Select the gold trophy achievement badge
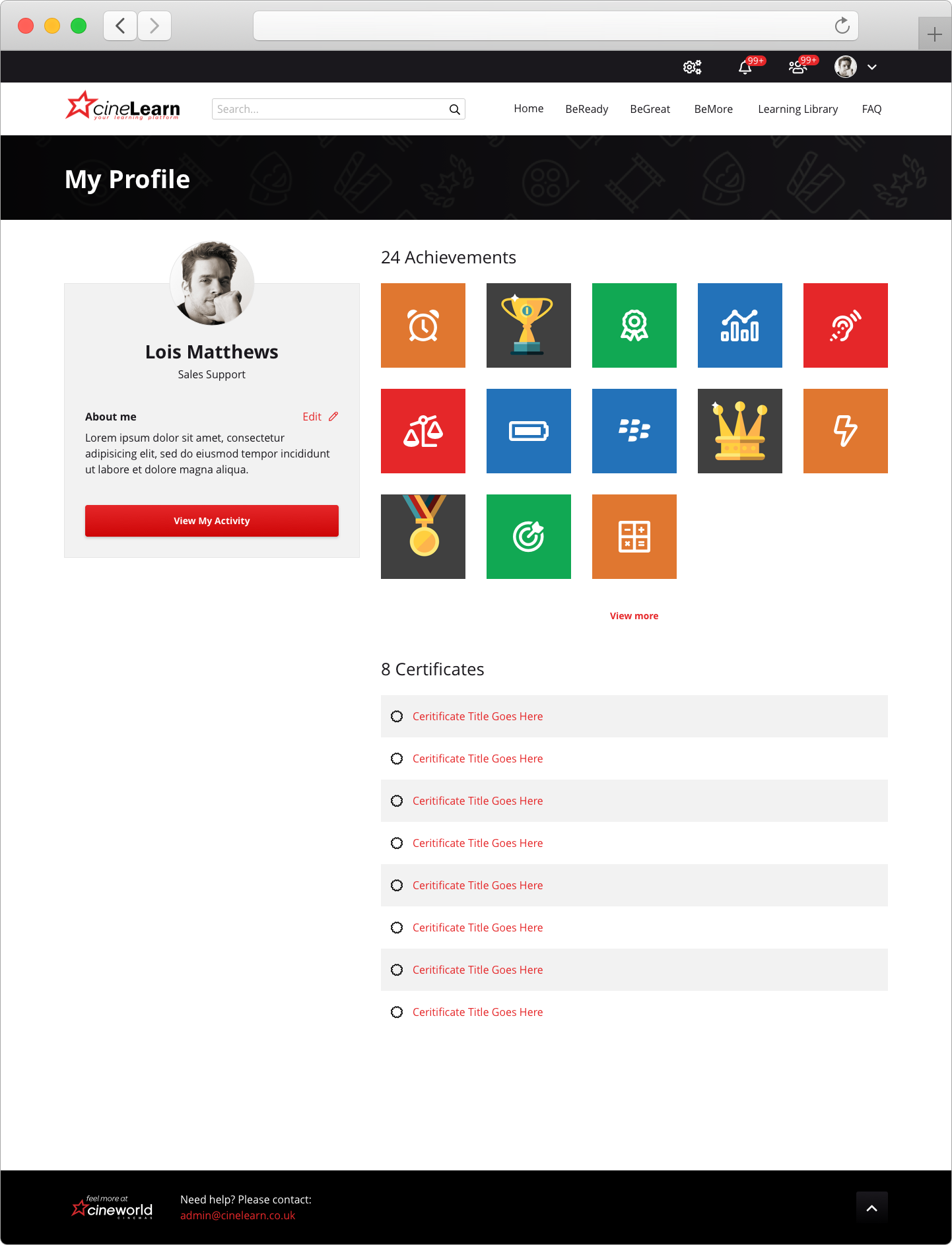Image resolution: width=952 pixels, height=1245 pixels. pos(529,325)
